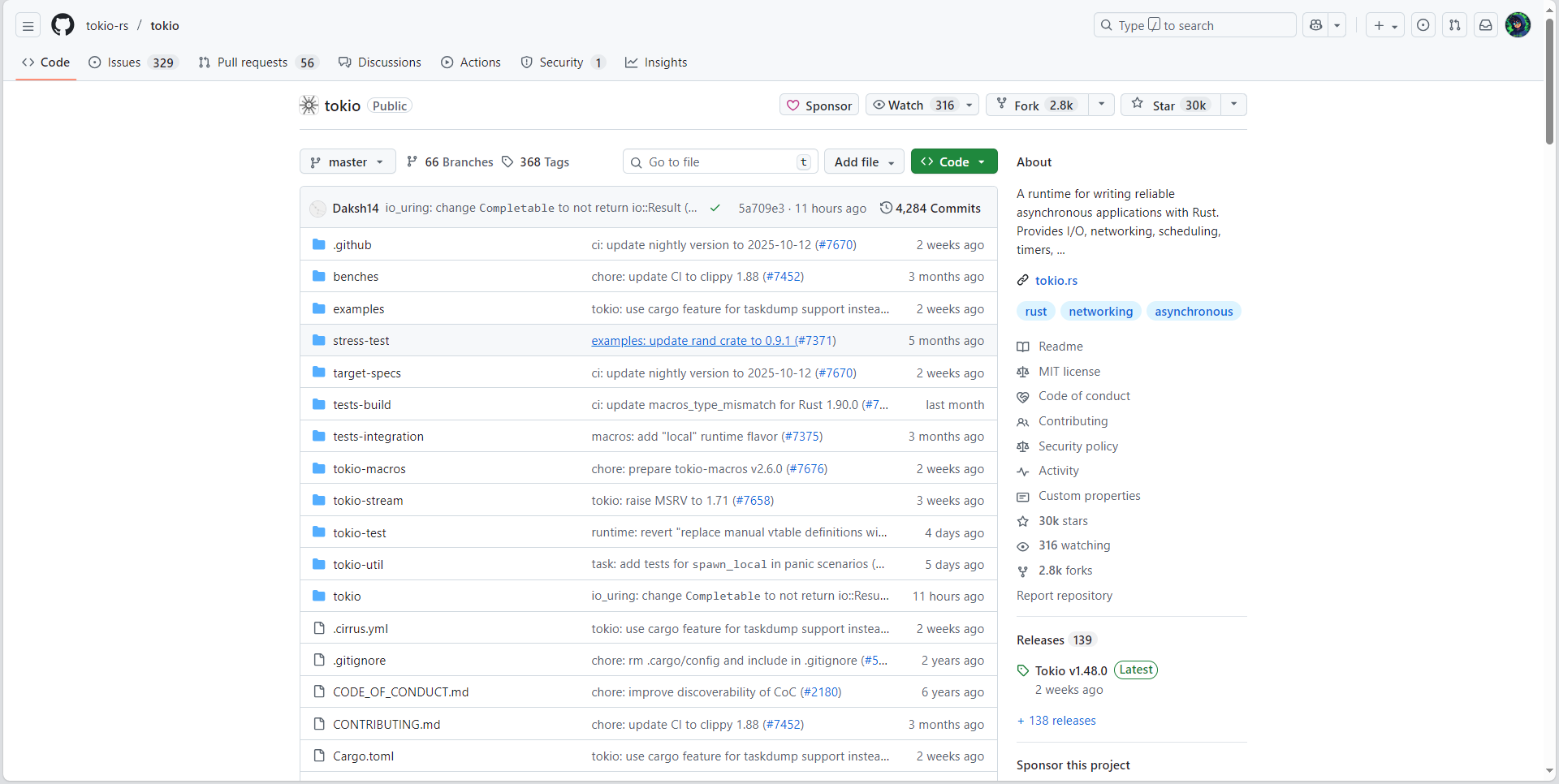
Task: Switch to the Issues tab
Action: [132, 62]
